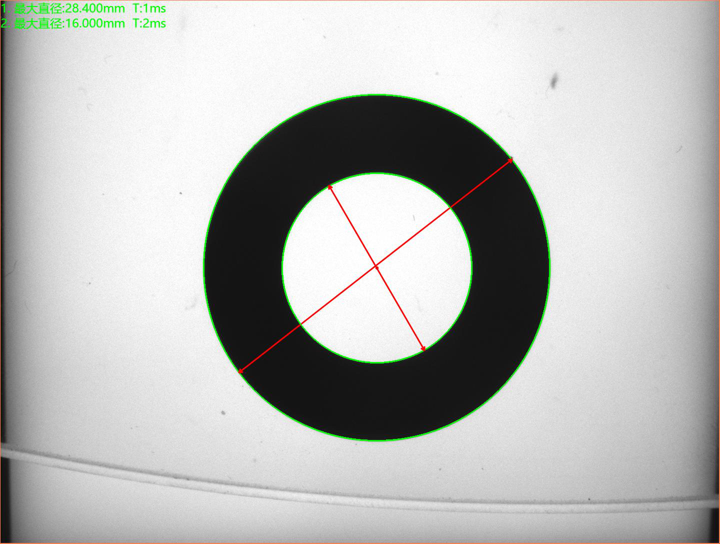Click the dark speck in upper-right background
This screenshot has height=544, width=720.
553,80
